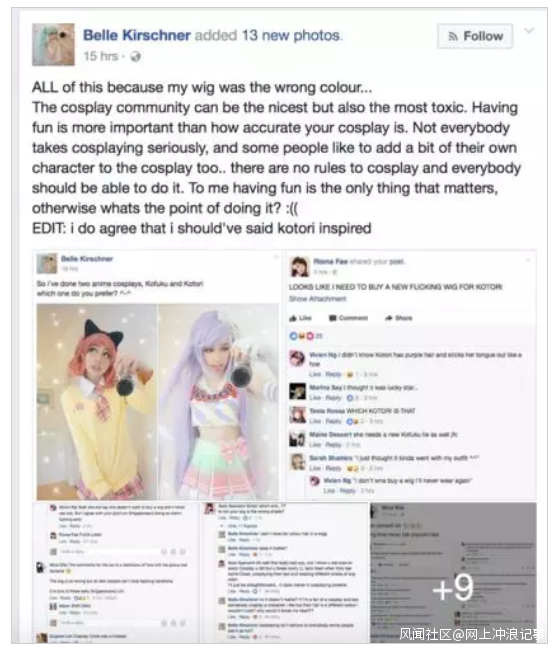Open the +9 more photos thumbnail
557x654 pixels.
(x=453, y=572)
